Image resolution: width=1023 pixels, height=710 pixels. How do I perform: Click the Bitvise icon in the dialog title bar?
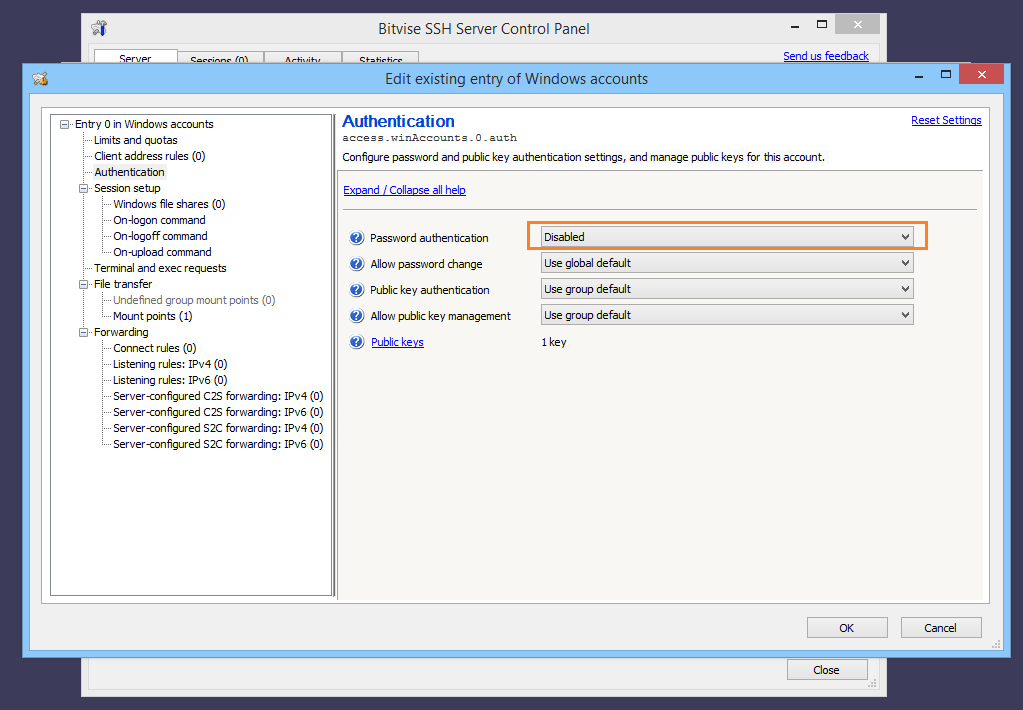point(40,79)
